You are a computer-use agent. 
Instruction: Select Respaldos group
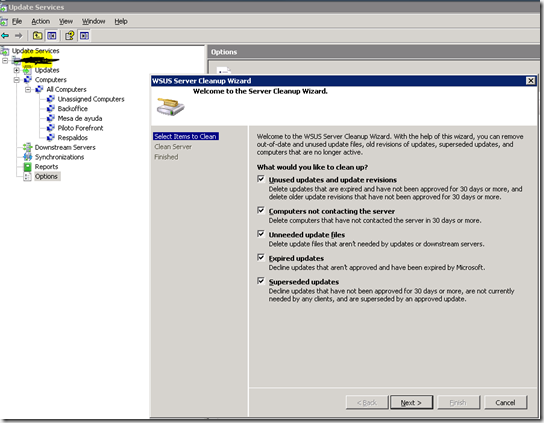[73, 138]
